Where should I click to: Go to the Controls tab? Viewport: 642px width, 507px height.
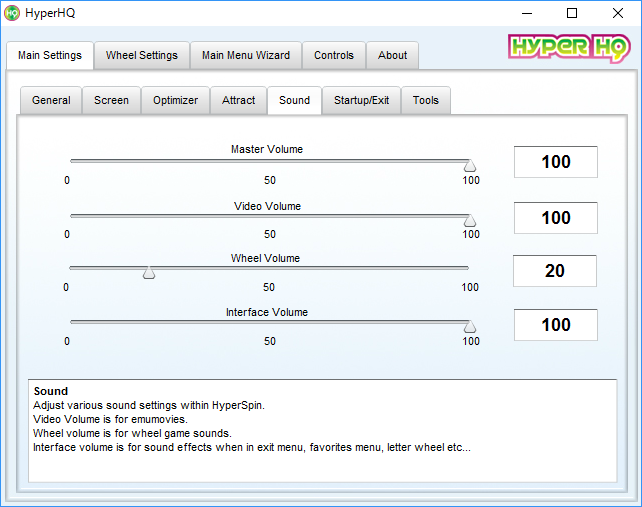click(x=334, y=55)
